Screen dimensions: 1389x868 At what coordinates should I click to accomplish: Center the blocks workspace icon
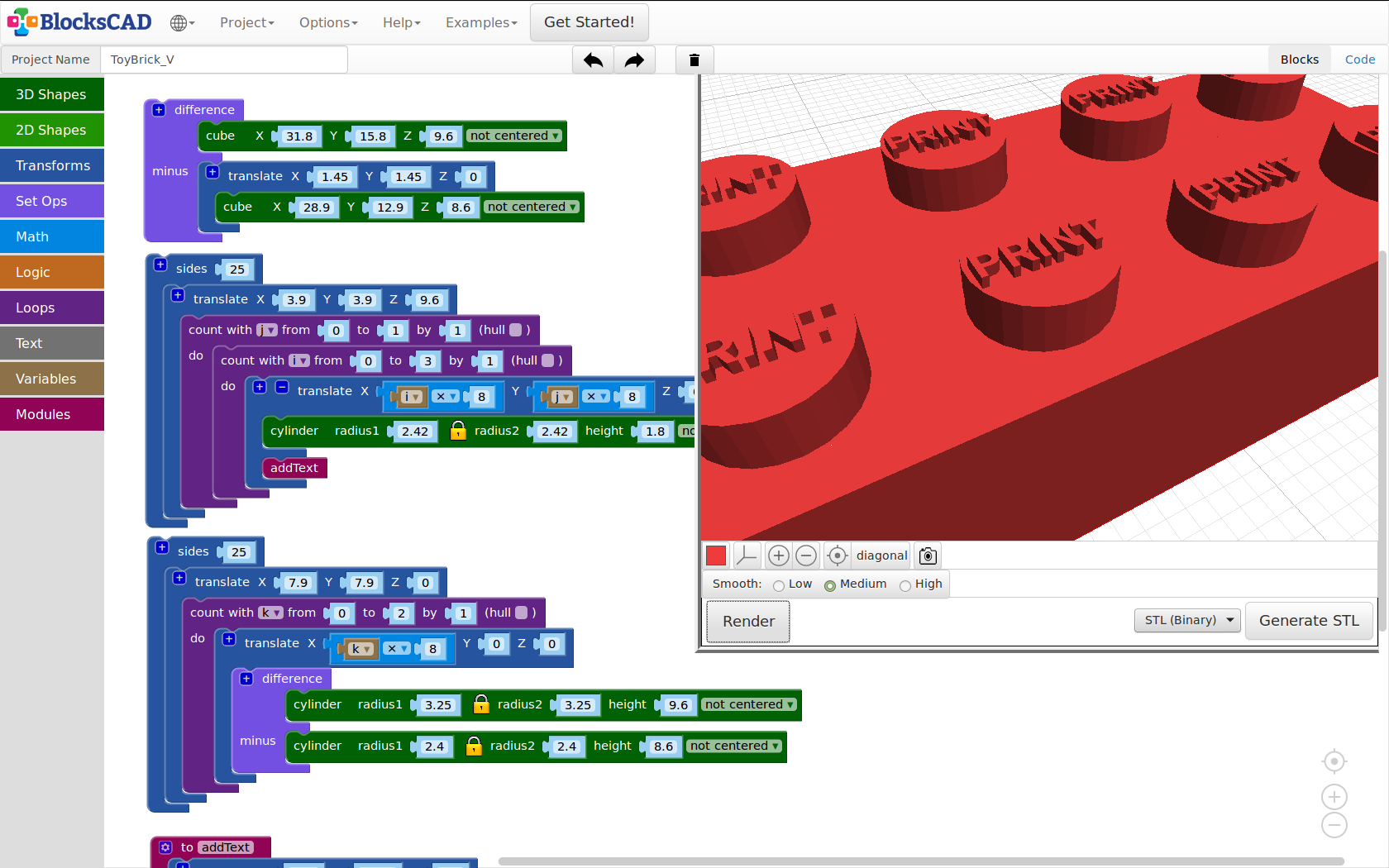1334,761
